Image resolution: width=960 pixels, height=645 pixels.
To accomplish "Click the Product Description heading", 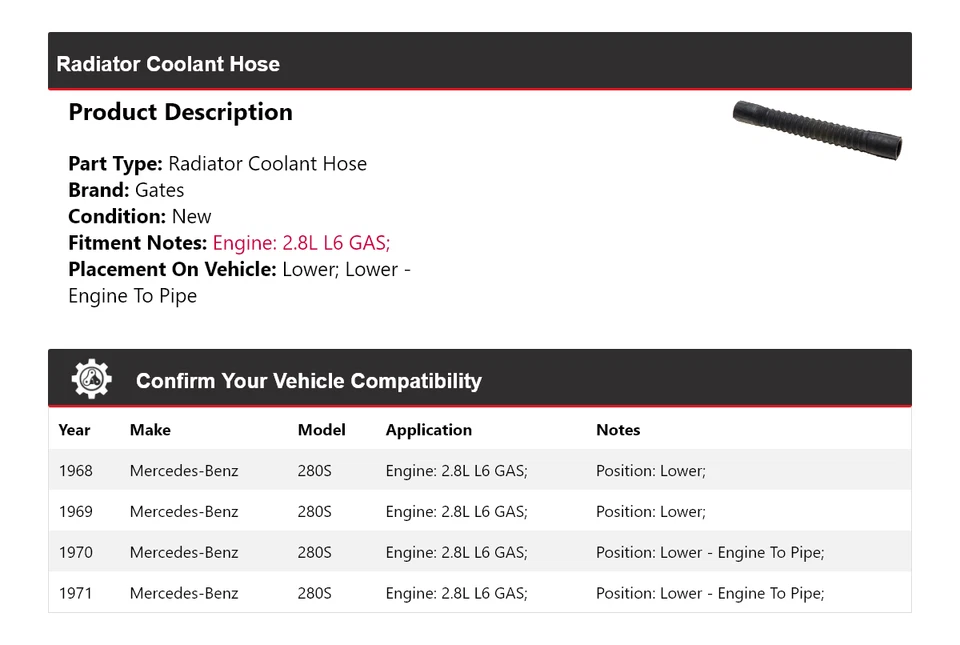I will (180, 112).
